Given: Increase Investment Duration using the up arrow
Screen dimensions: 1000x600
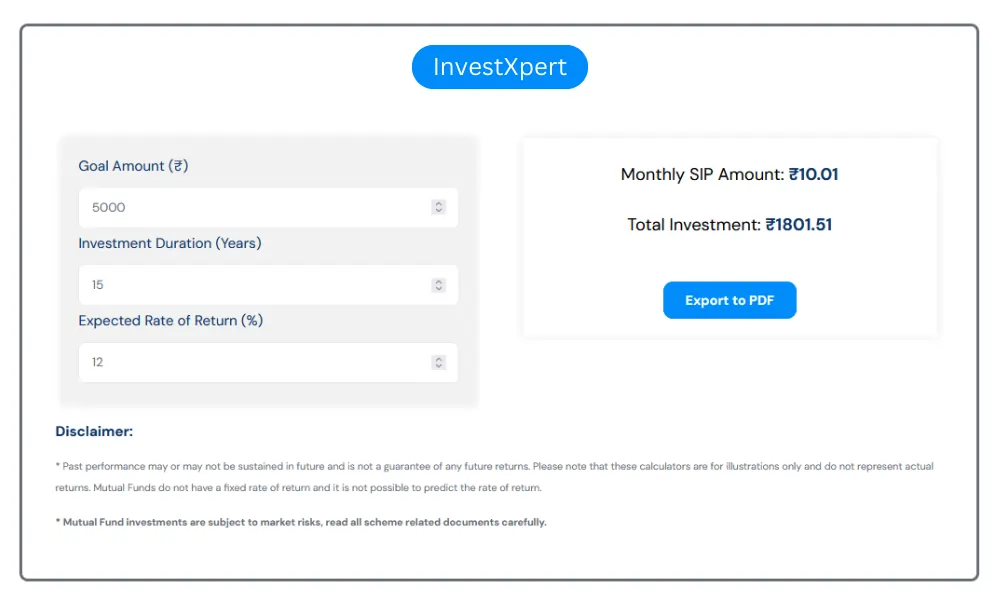Looking at the screenshot, I should (x=438, y=281).
